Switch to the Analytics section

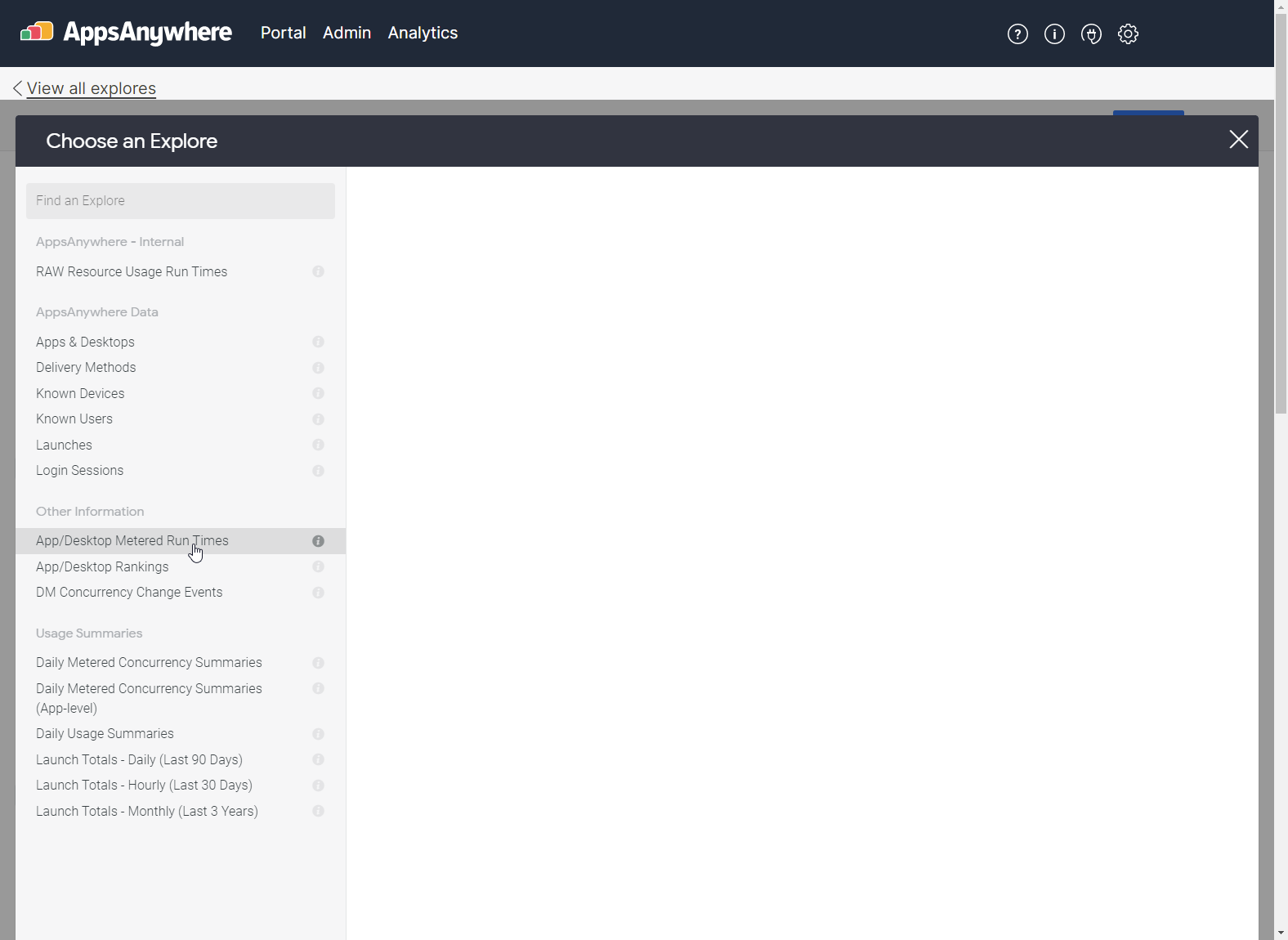point(423,33)
